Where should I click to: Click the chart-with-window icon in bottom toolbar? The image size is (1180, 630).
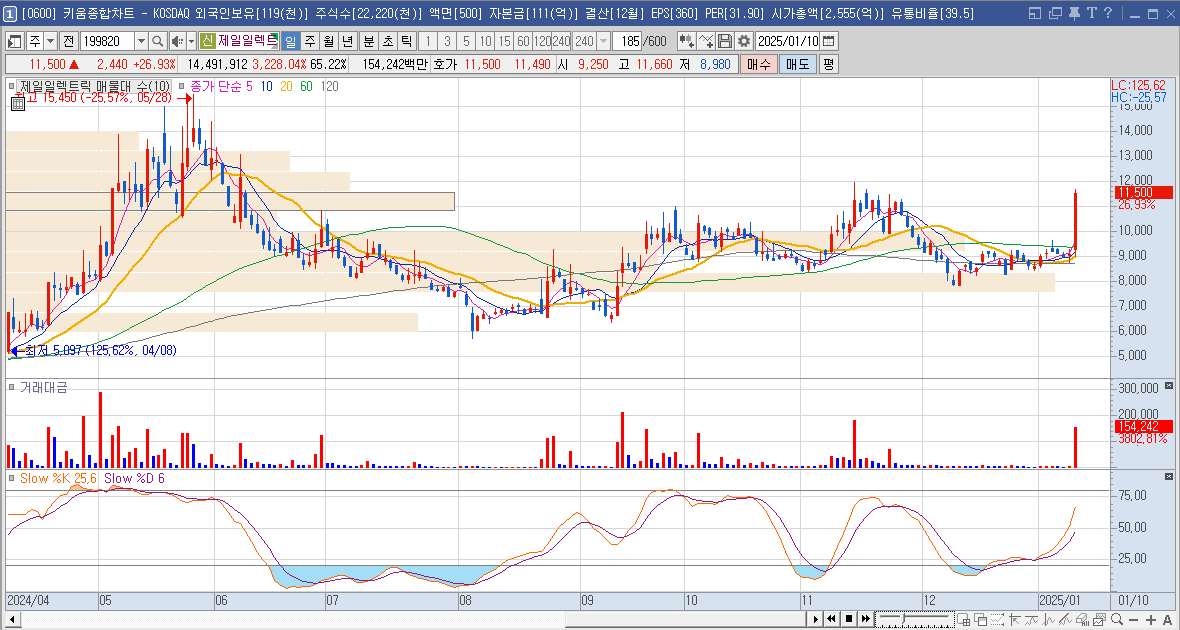click(1099, 619)
